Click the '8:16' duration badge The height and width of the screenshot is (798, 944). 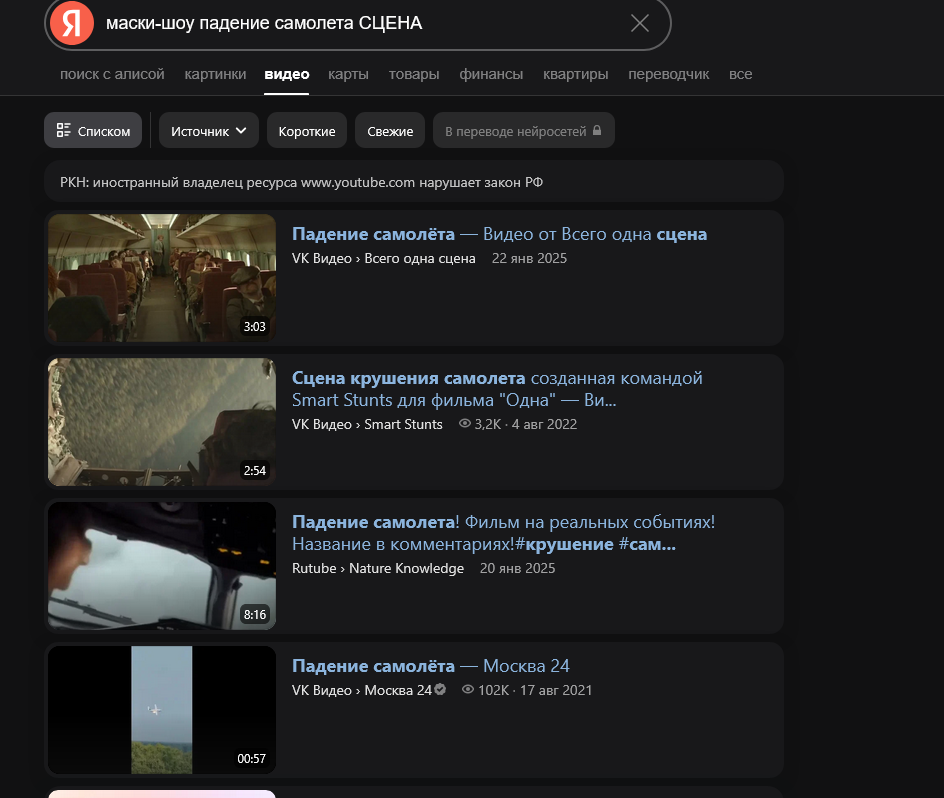pyautogui.click(x=254, y=614)
